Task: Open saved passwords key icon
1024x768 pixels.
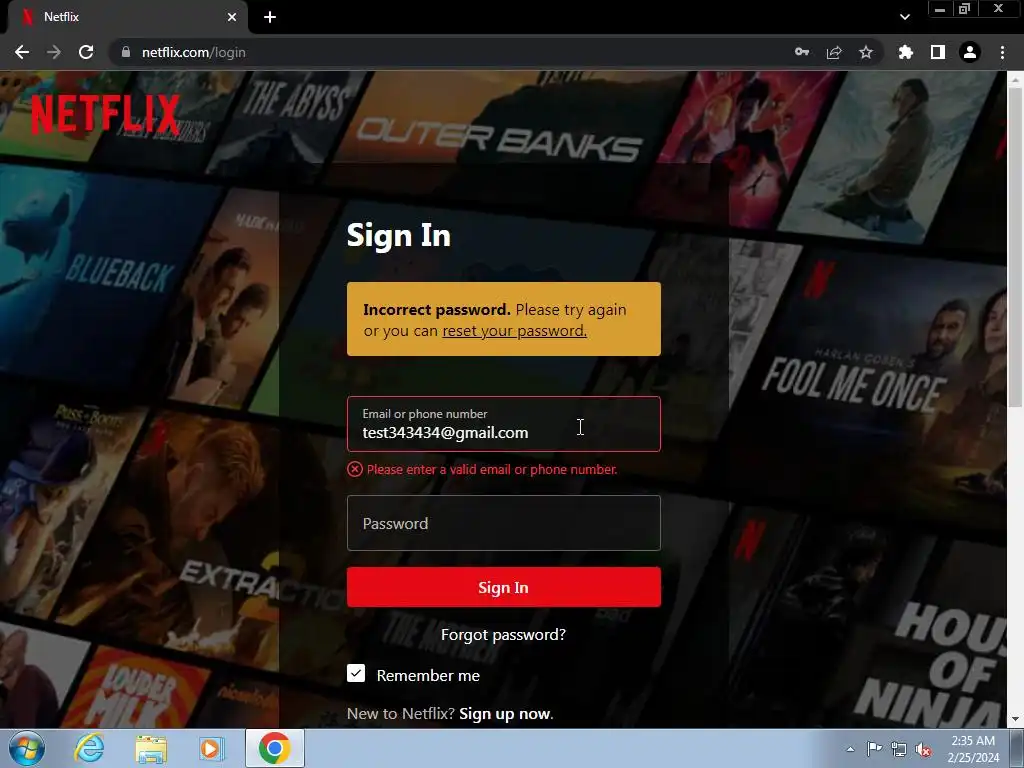Action: pyautogui.click(x=802, y=52)
